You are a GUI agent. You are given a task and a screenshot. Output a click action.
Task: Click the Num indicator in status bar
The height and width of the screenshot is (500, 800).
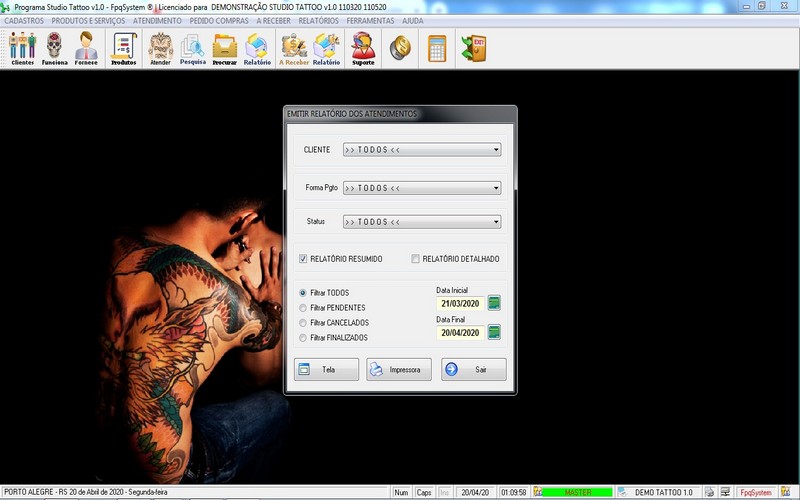click(x=401, y=492)
